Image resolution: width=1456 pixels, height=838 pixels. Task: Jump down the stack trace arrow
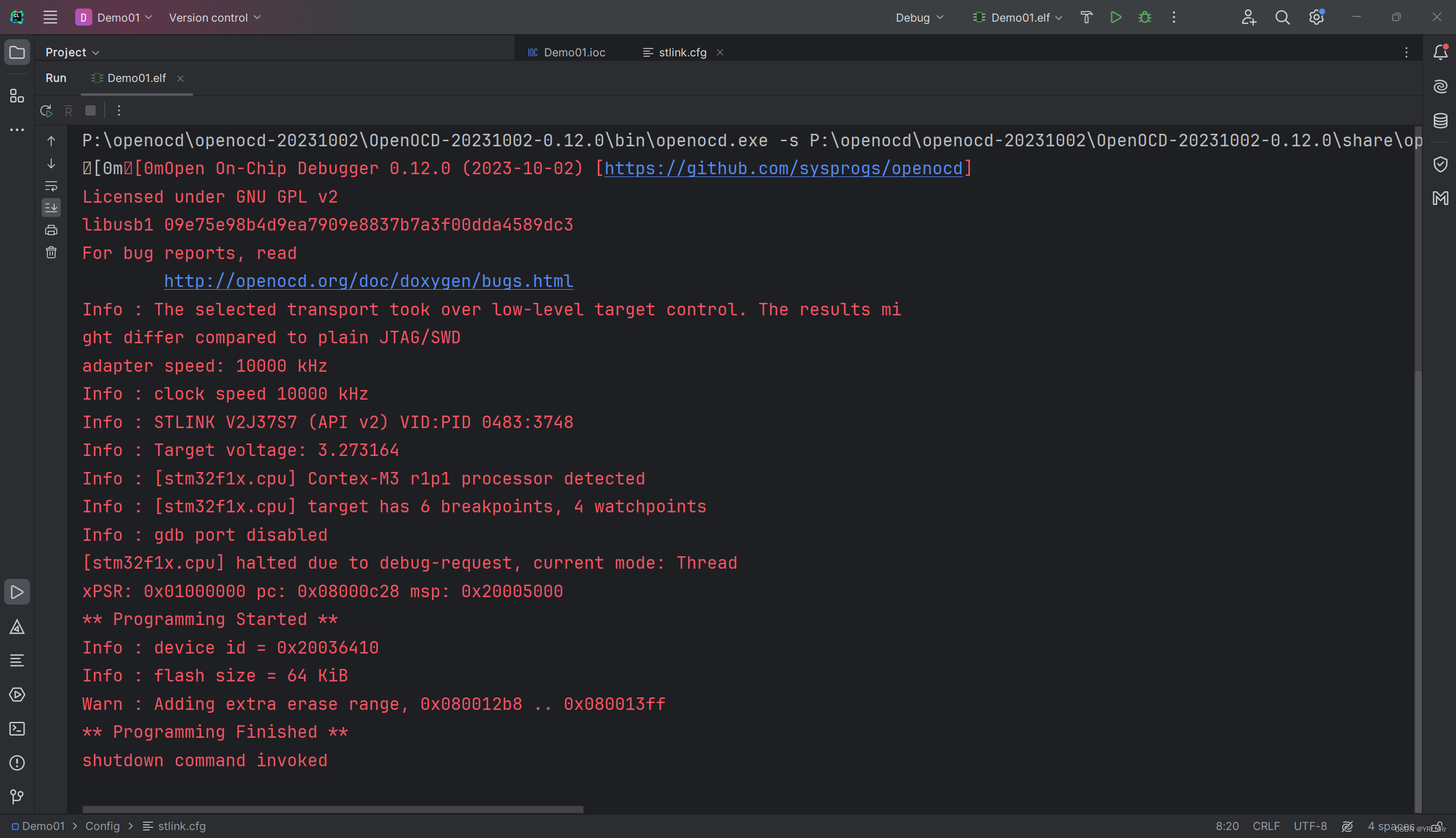[51, 163]
